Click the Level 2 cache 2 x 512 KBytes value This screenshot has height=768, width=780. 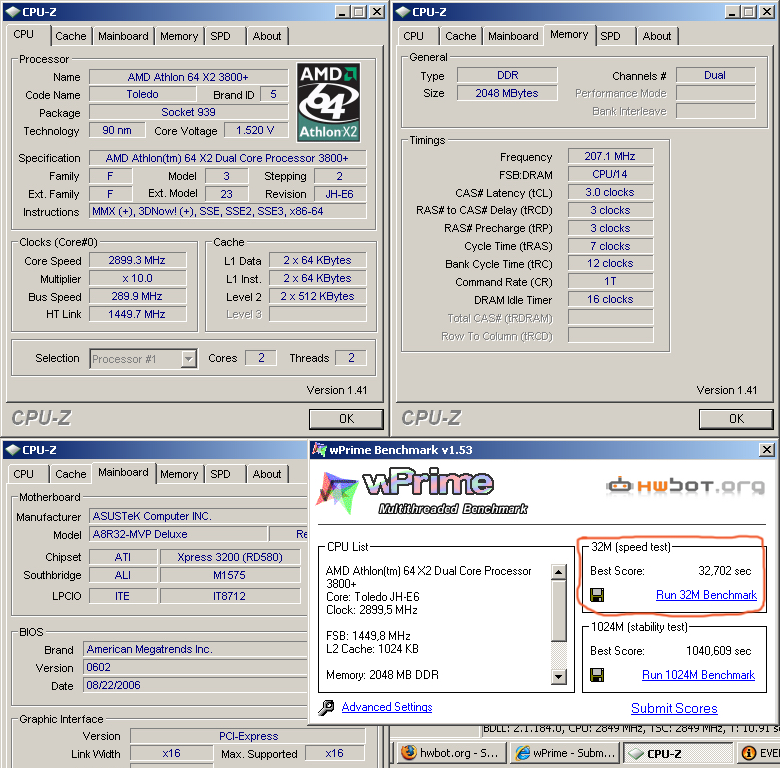pyautogui.click(x=318, y=296)
